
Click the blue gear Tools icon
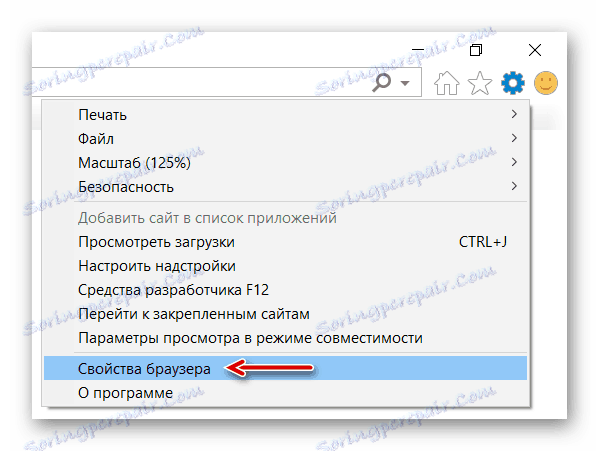513,83
